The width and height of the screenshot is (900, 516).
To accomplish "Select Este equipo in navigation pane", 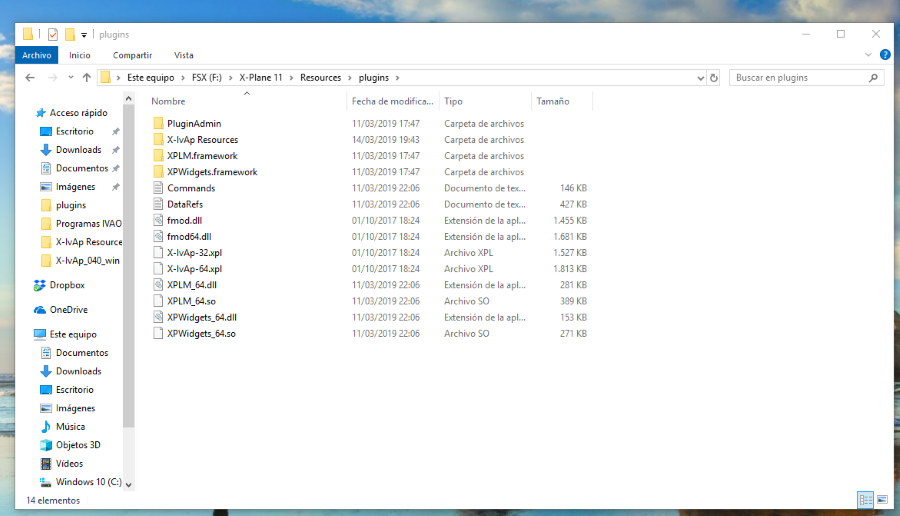I will point(73,334).
